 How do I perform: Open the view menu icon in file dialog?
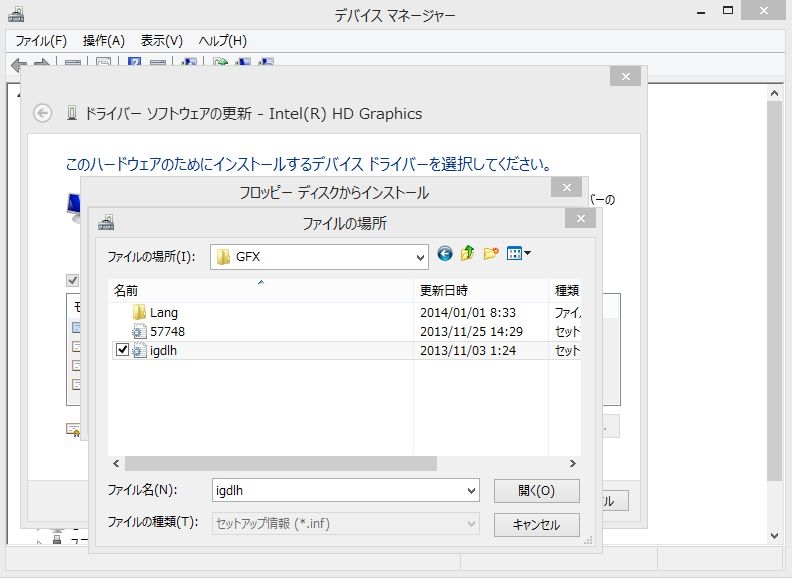[518, 253]
